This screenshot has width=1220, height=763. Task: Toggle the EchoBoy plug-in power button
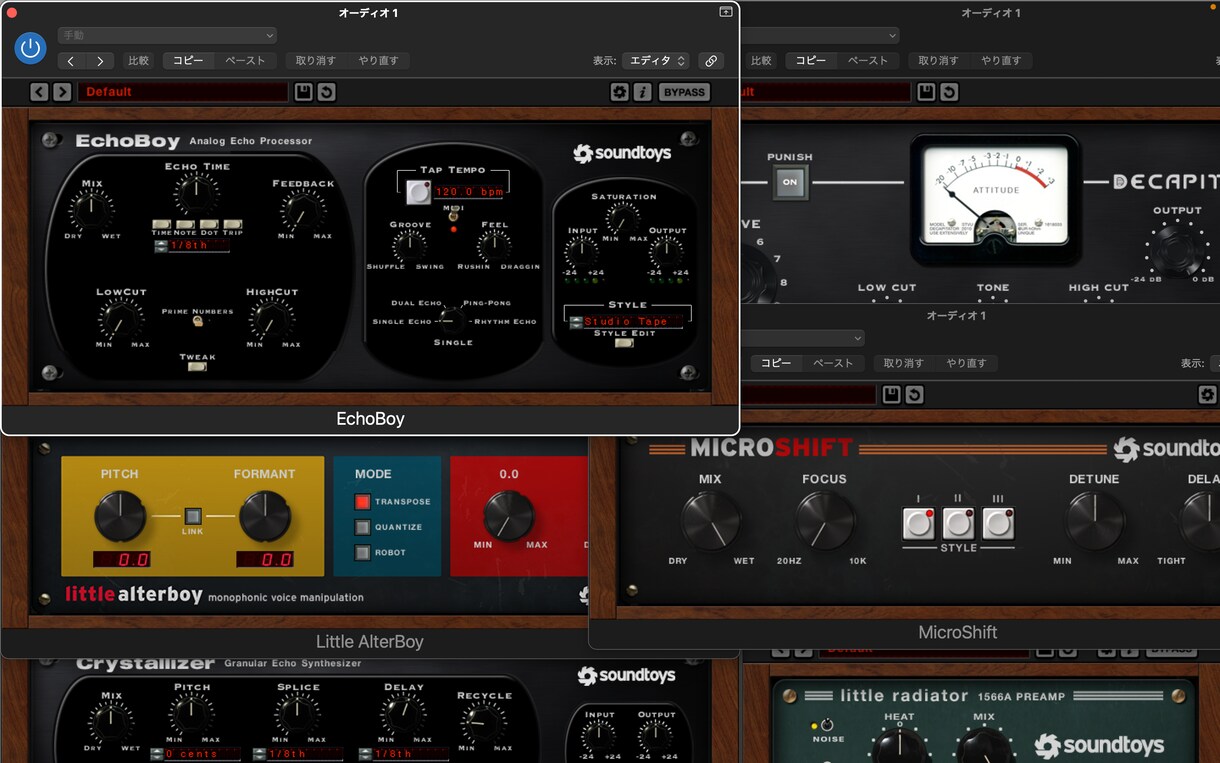click(31, 46)
